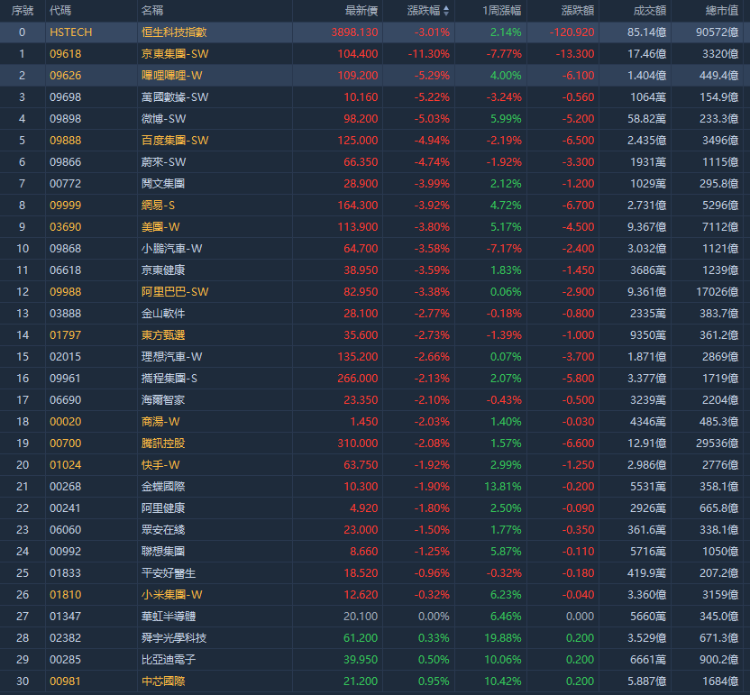The image size is (750, 695).
Task: Open 聯想集團 stock
Action: tap(163, 551)
